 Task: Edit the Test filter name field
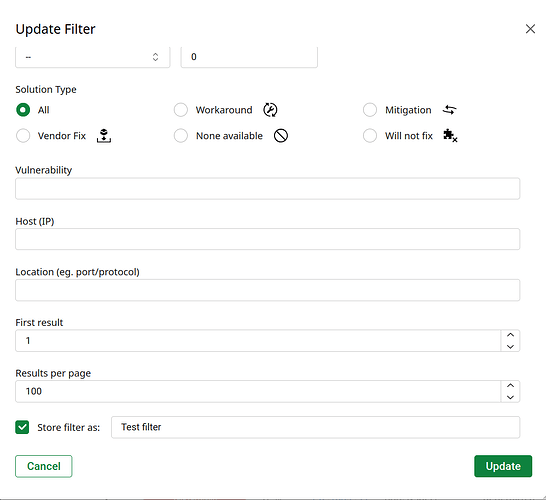[315, 427]
